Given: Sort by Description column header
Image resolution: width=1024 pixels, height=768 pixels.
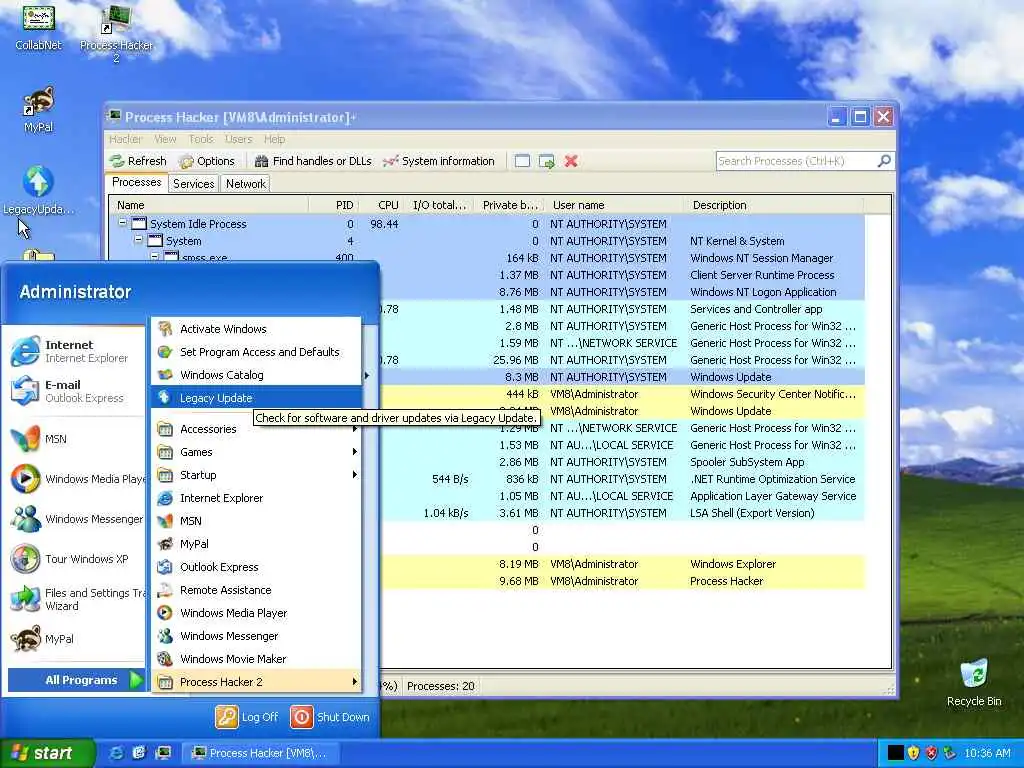Looking at the screenshot, I should click(x=774, y=205).
